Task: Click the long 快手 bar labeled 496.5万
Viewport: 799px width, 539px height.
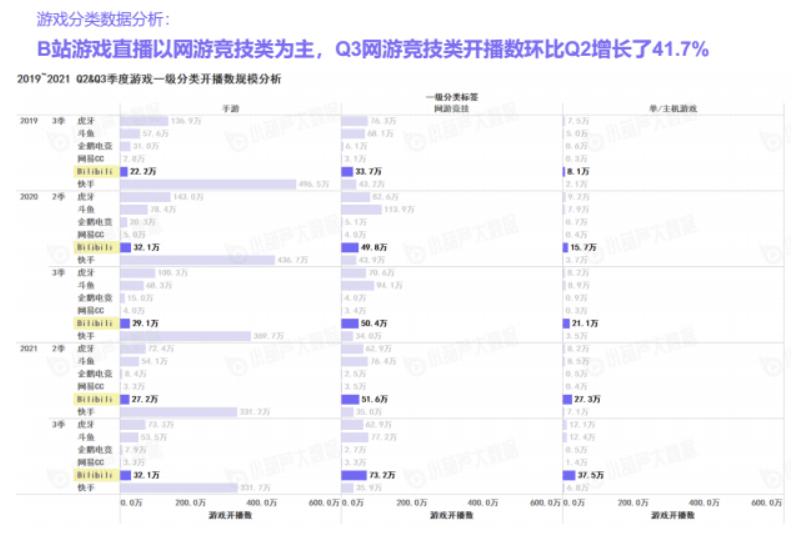Action: point(208,184)
